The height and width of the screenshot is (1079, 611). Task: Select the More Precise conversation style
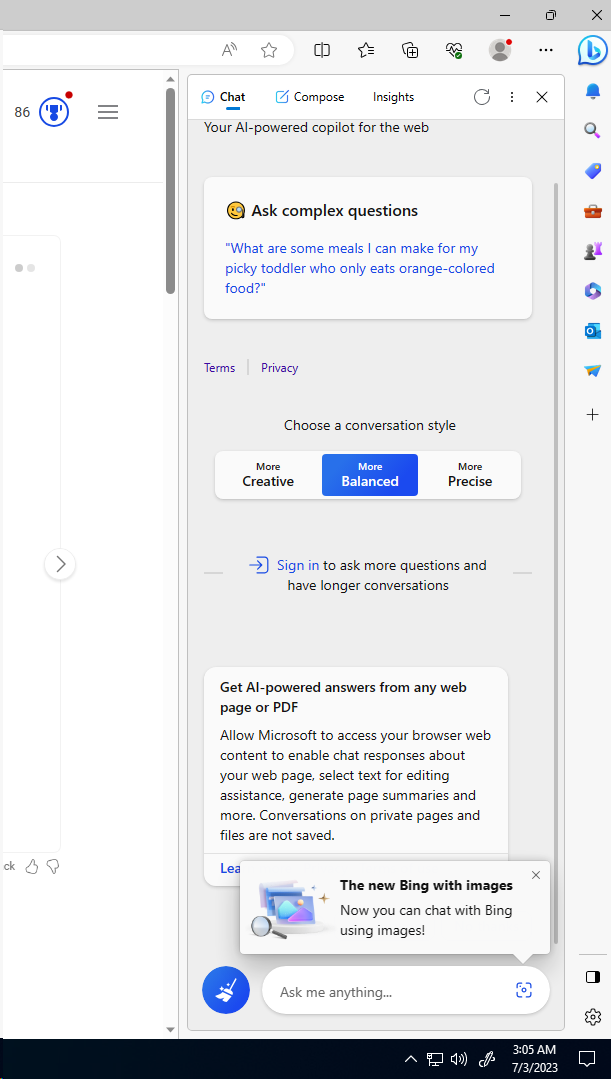click(470, 475)
